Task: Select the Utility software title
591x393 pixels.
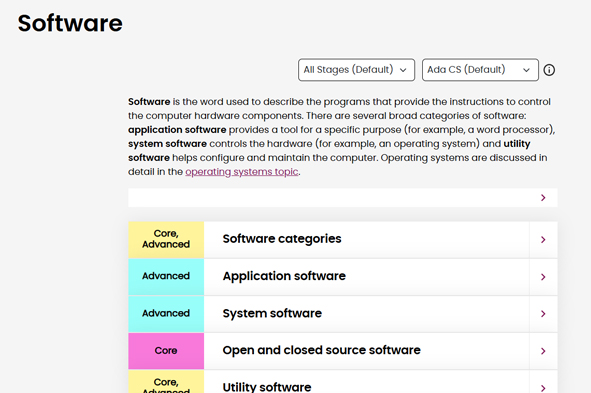Action: click(267, 387)
